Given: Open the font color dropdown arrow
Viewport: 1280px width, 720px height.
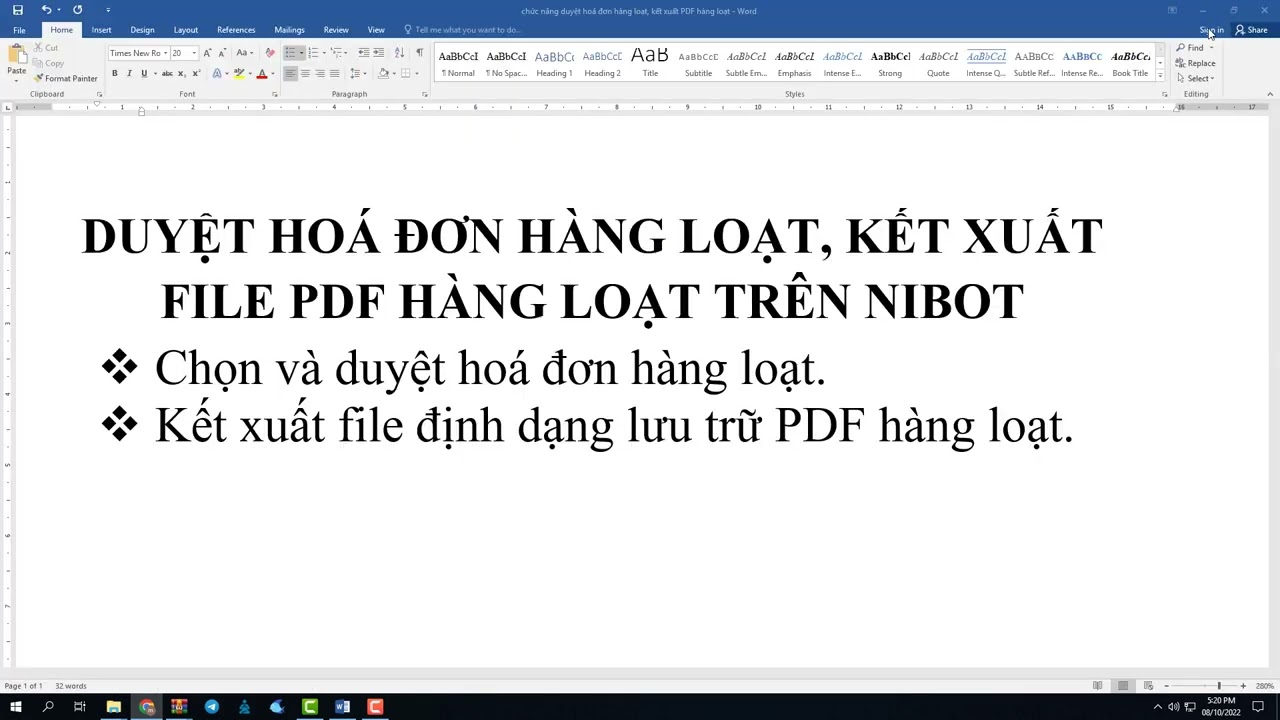Looking at the screenshot, I should coord(272,73).
